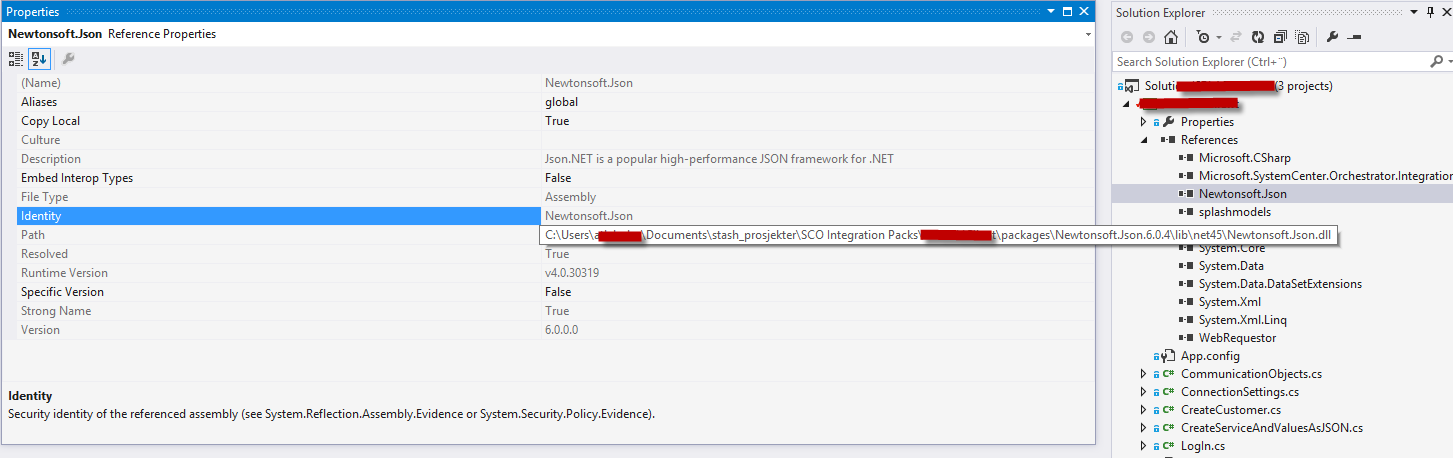Open Newtonsoft.Json object selector dropdown
The height and width of the screenshot is (458, 1453).
point(1088,34)
